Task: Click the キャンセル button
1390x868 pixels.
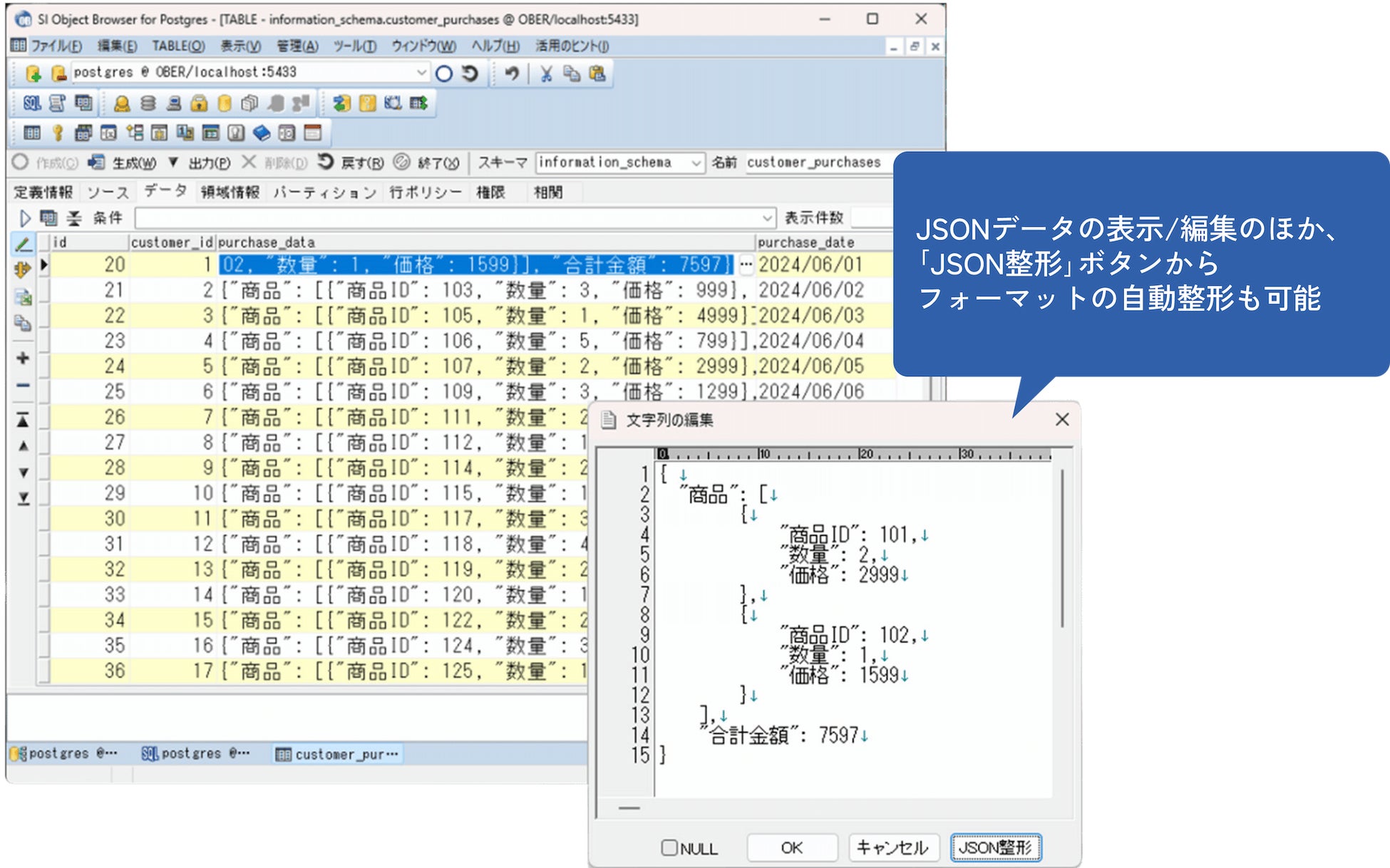Action: pos(892,847)
